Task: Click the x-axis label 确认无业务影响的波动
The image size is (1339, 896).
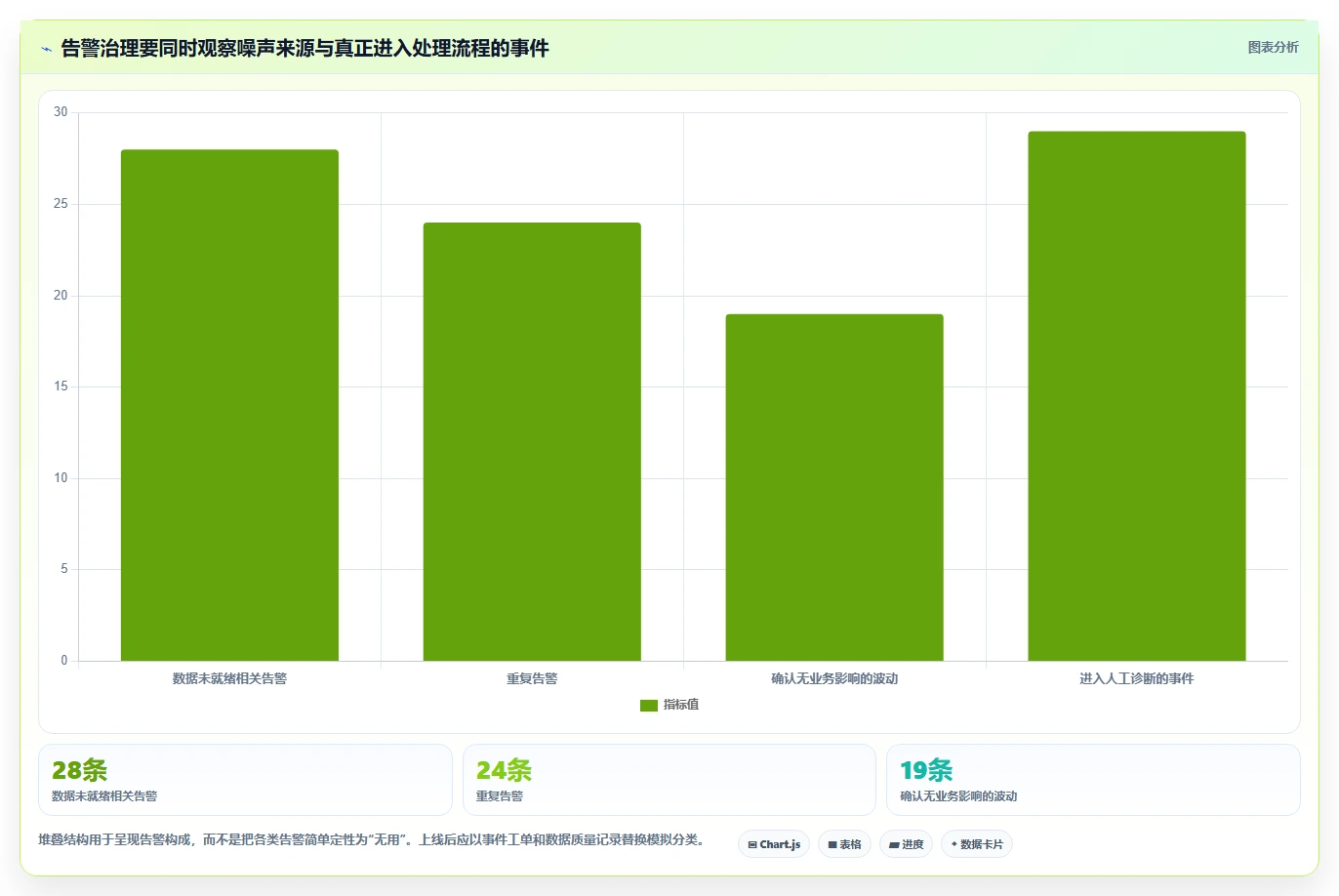Action: click(x=834, y=678)
